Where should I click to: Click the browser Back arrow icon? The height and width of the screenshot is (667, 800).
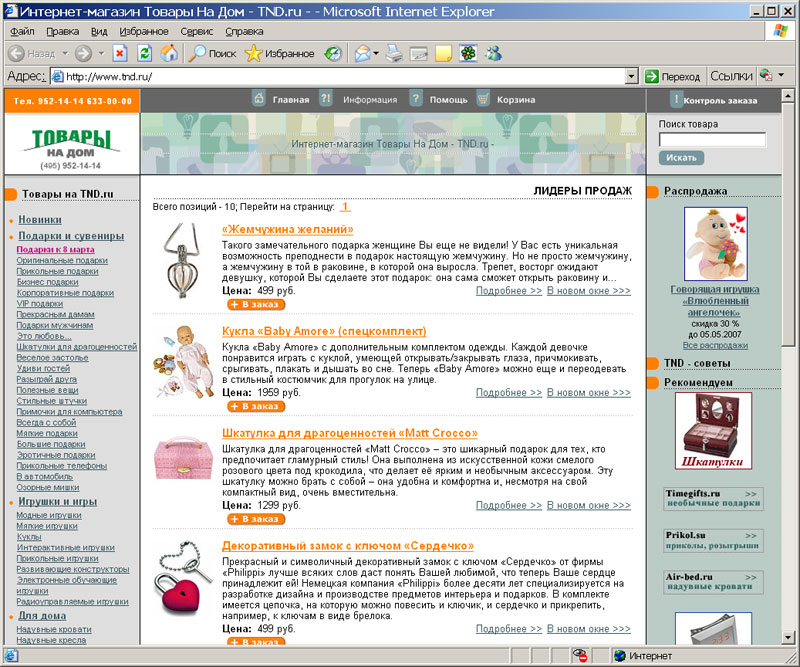pos(16,53)
